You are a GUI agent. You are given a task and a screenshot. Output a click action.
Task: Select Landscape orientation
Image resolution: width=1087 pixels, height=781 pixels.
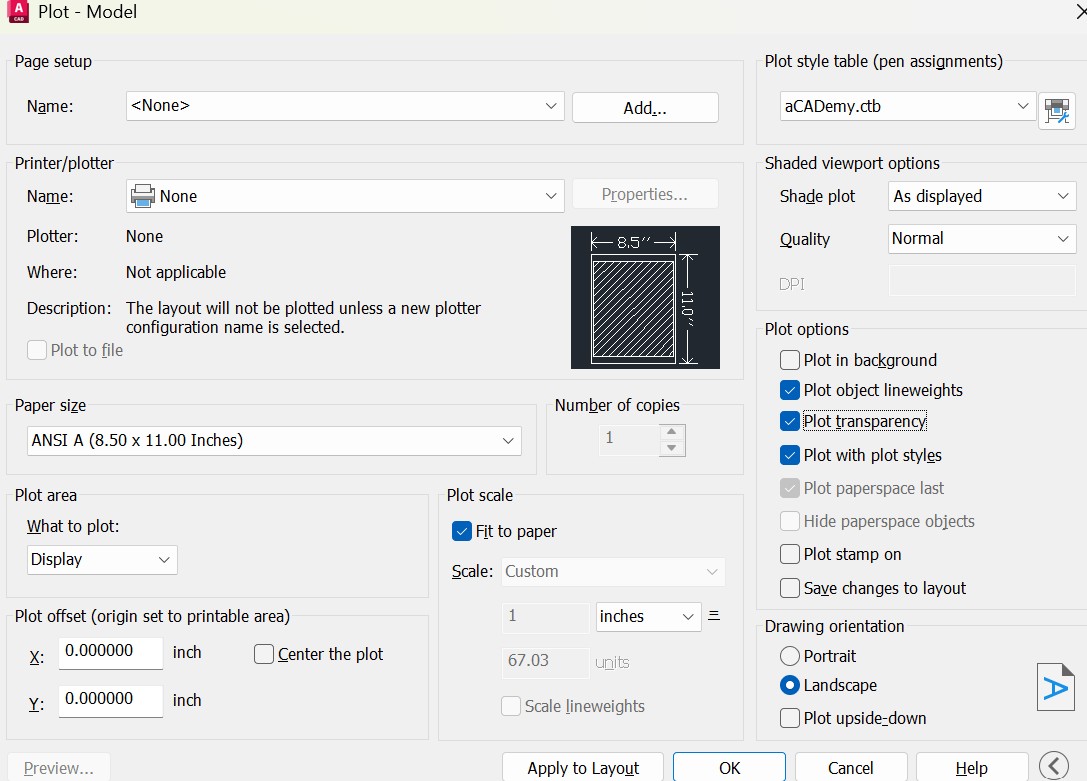pos(790,685)
